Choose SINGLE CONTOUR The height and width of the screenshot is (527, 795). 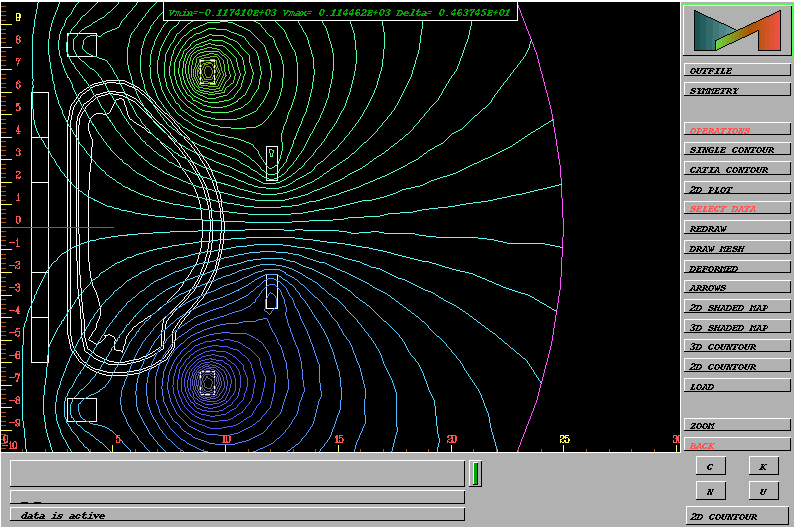pos(737,150)
